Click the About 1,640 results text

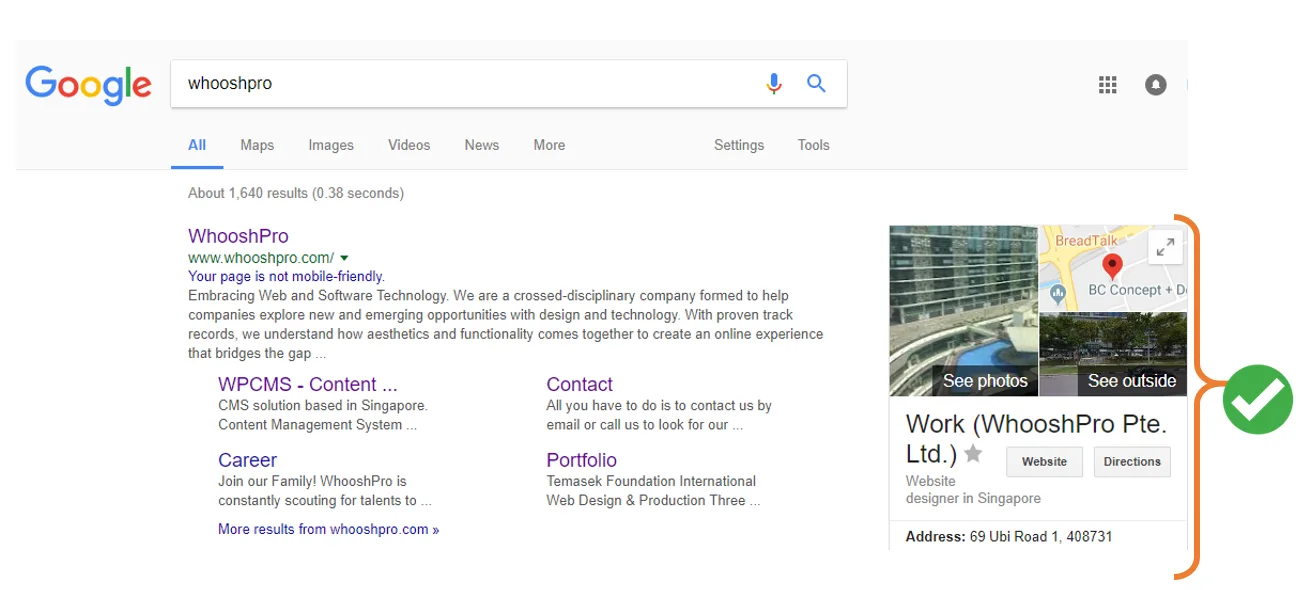coord(296,193)
